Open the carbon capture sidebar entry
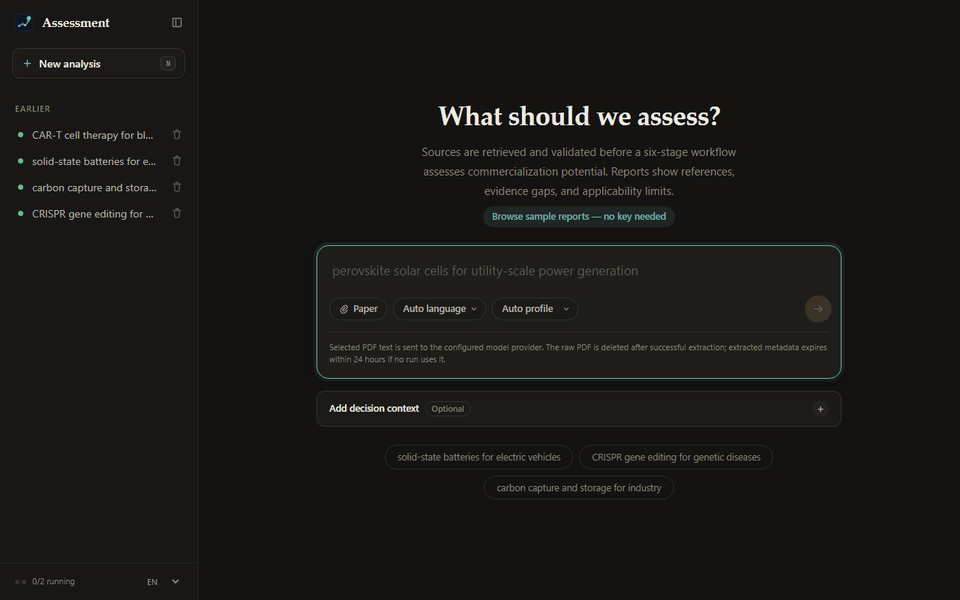Viewport: 960px width, 600px height. coord(94,187)
